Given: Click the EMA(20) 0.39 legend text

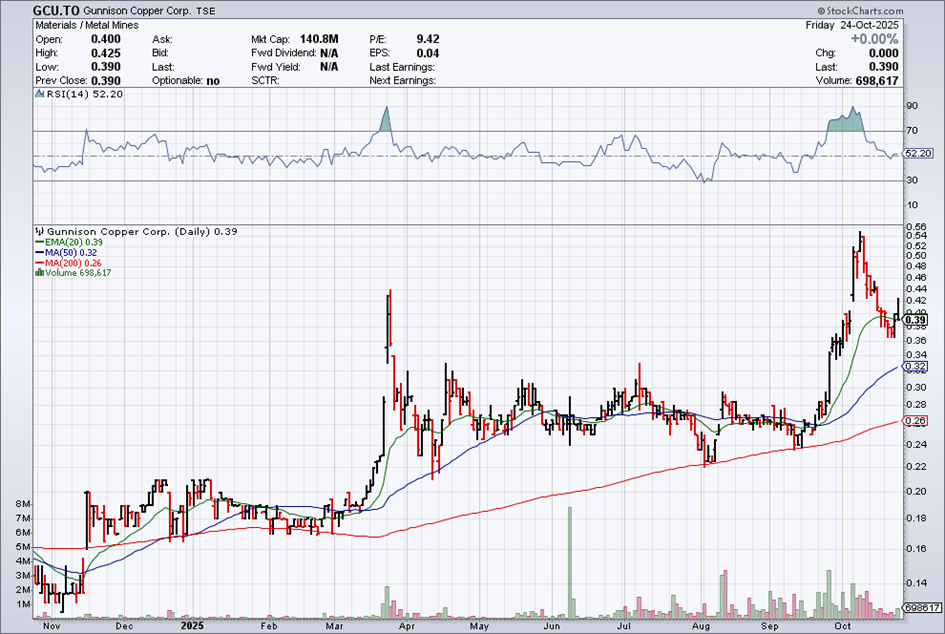Looking at the screenshot, I should tap(74, 242).
